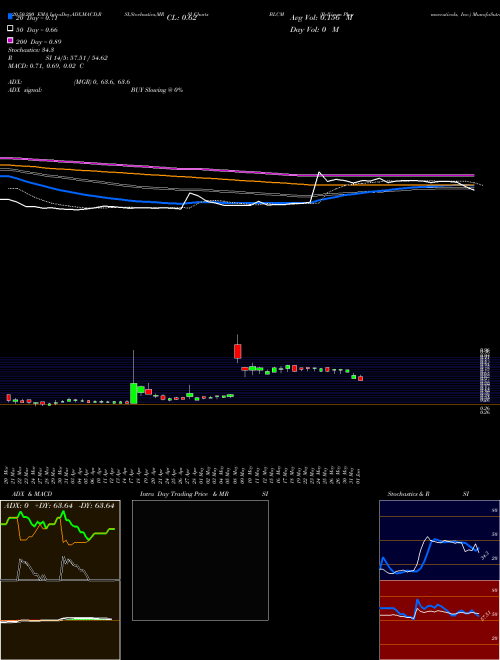
Task: Click the 'Avg Vol: 0.156 M' label
Action: (x=321, y=18)
